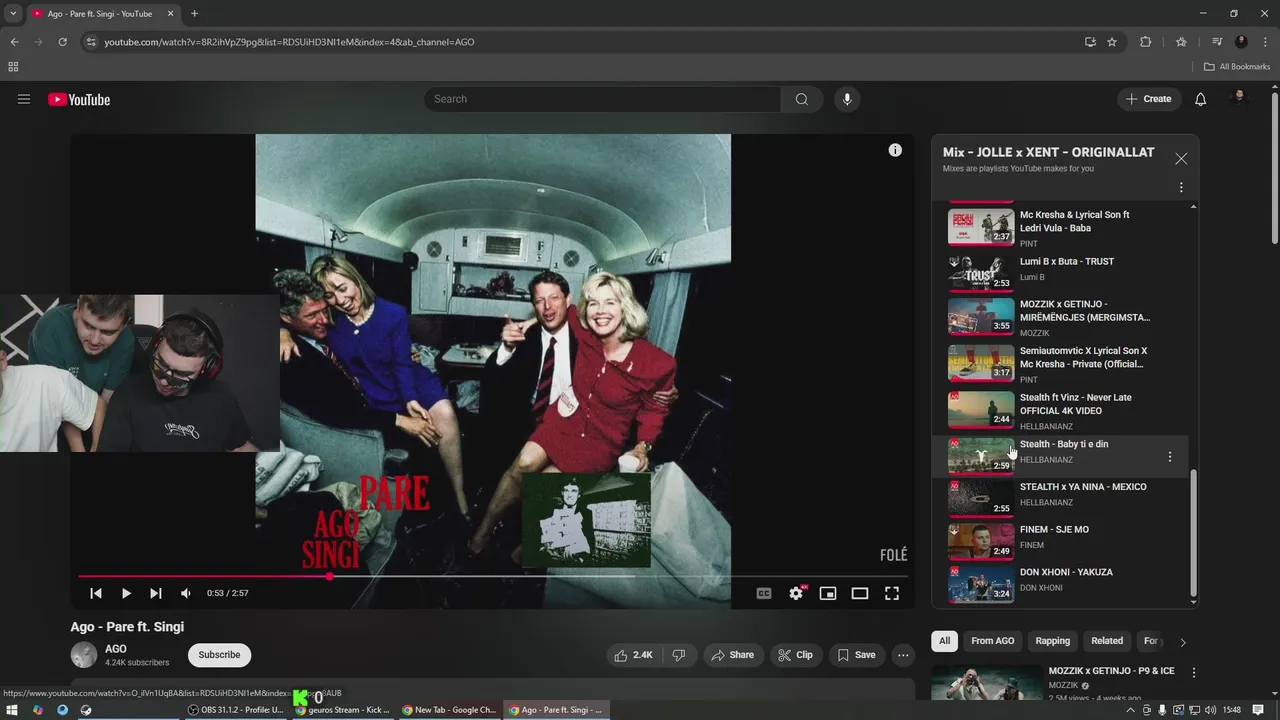Open options for P9 & ICE recommendation
The height and width of the screenshot is (720, 1280).
[1193, 673]
